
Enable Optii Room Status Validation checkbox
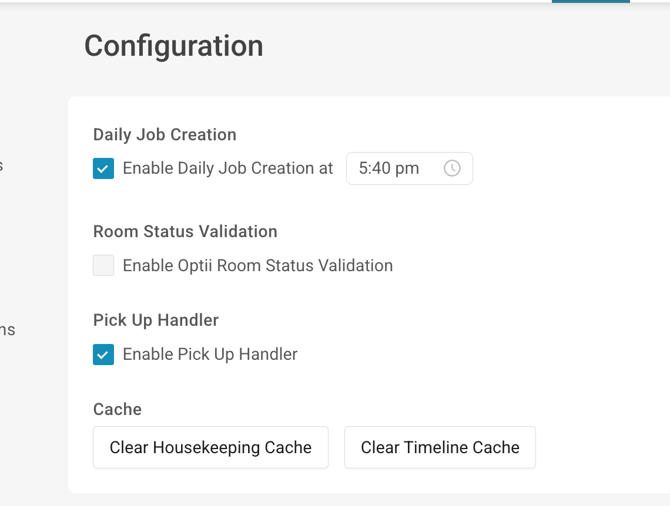pyautogui.click(x=103, y=265)
